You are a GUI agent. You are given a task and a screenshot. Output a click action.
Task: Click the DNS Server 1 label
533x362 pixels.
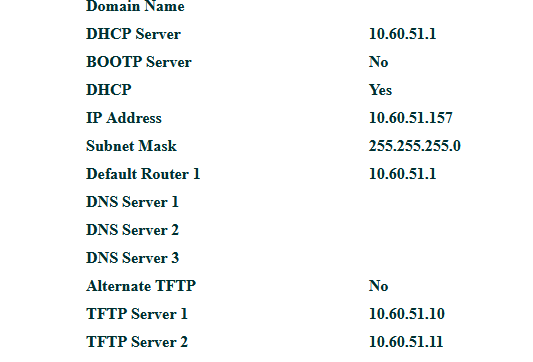point(132,202)
